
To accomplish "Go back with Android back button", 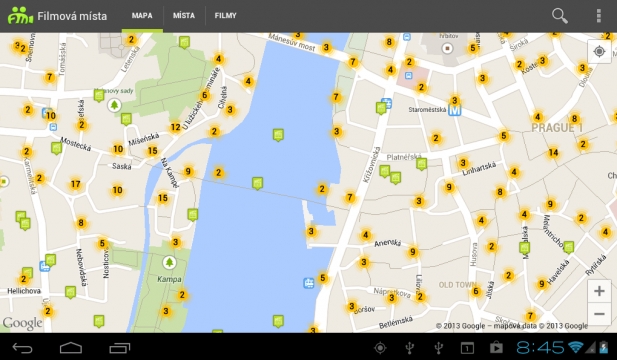I will (22, 348).
